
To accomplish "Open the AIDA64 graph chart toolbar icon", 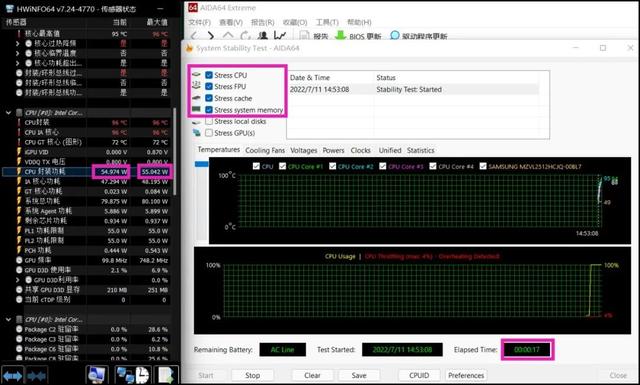I will (280, 36).
